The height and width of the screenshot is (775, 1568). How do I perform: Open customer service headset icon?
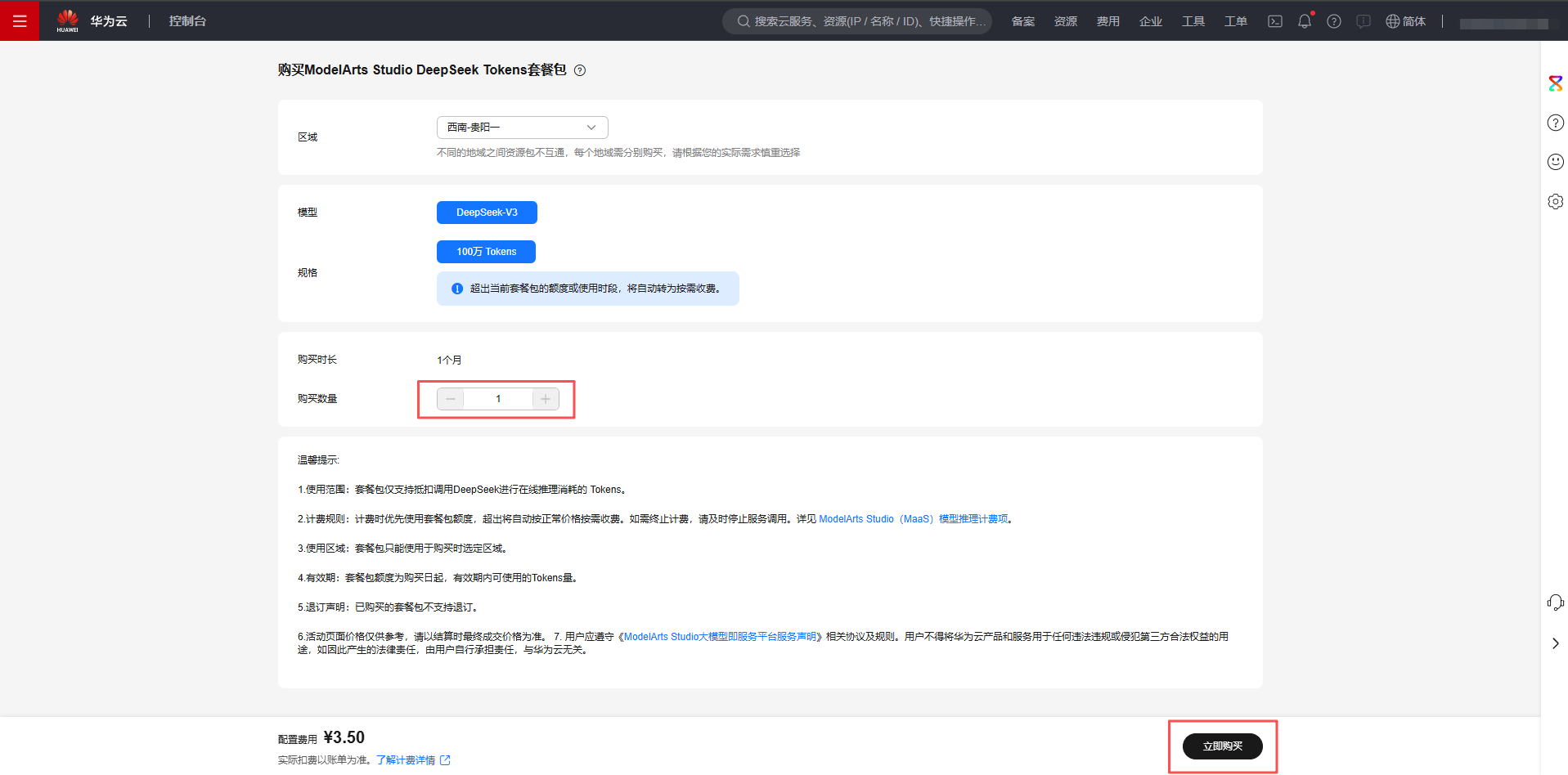[1555, 603]
